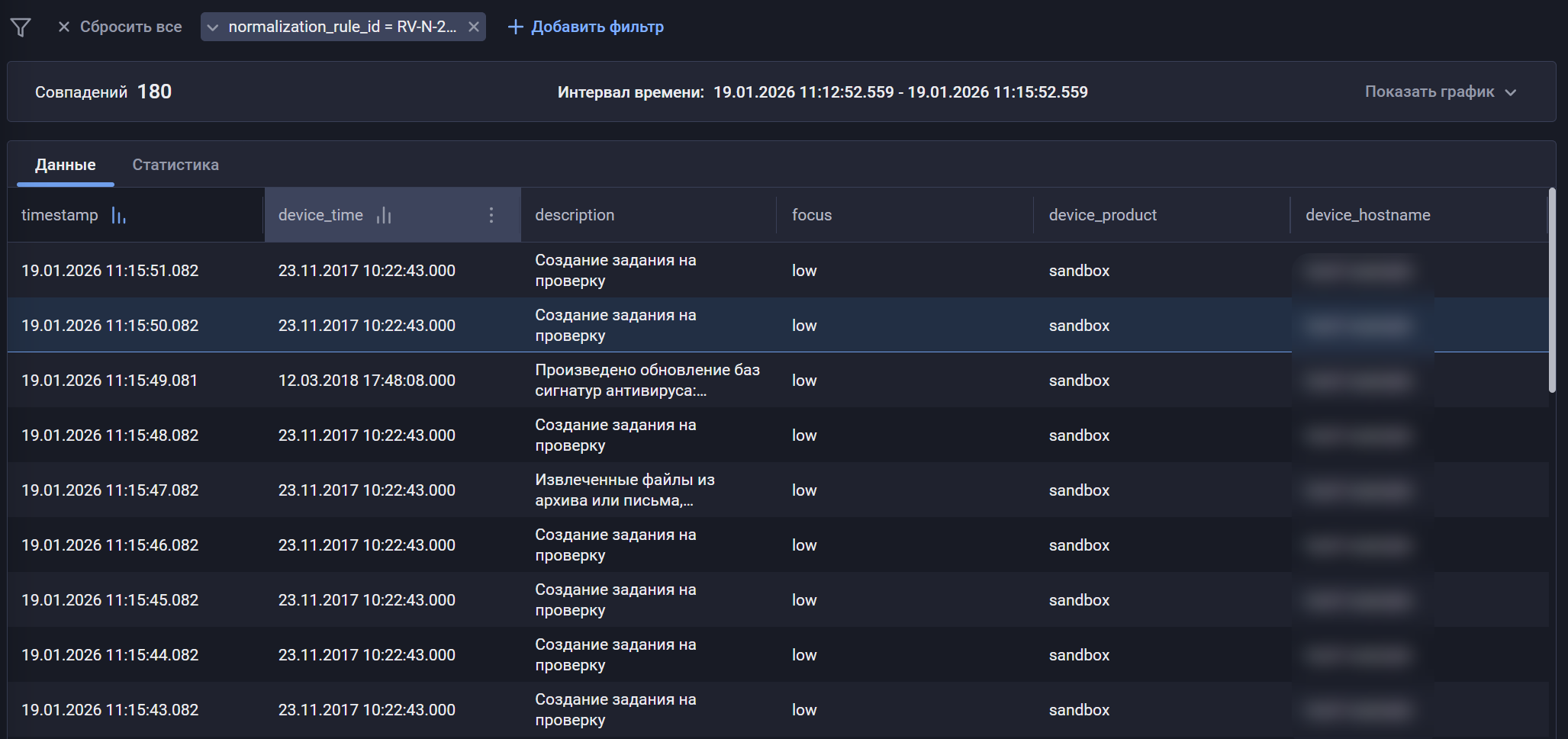
Task: Click the filter funnel icon
Action: coord(21,27)
